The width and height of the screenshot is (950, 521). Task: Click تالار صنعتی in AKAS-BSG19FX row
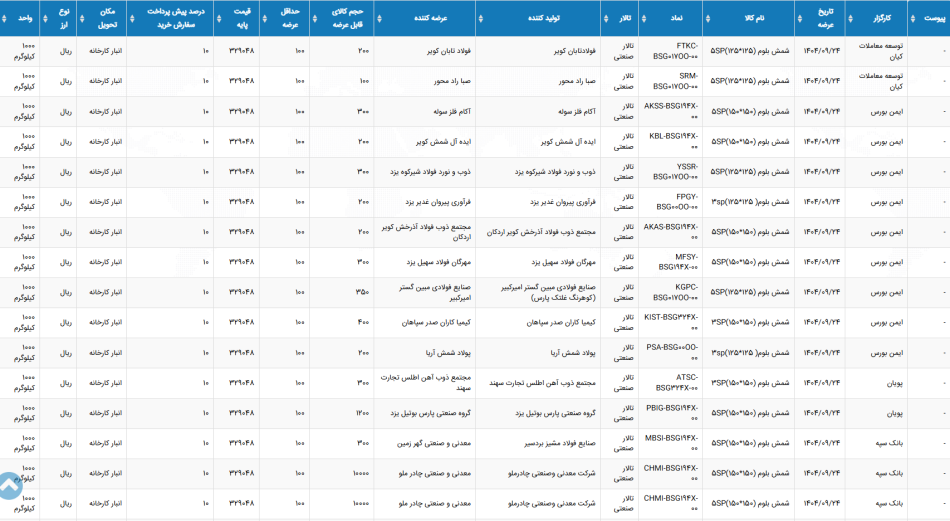coord(623,232)
